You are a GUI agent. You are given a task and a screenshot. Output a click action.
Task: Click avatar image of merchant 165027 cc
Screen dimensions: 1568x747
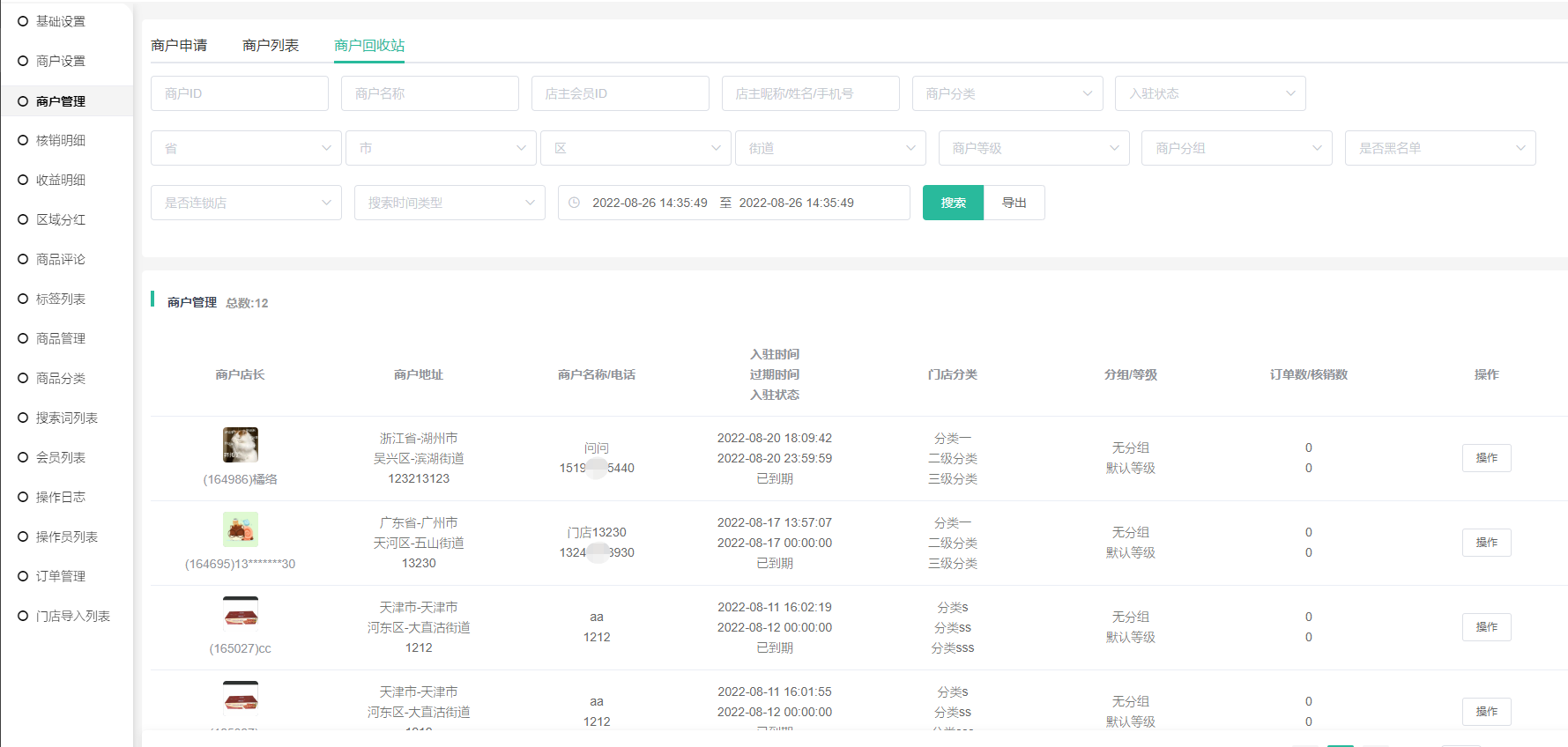[240, 612]
